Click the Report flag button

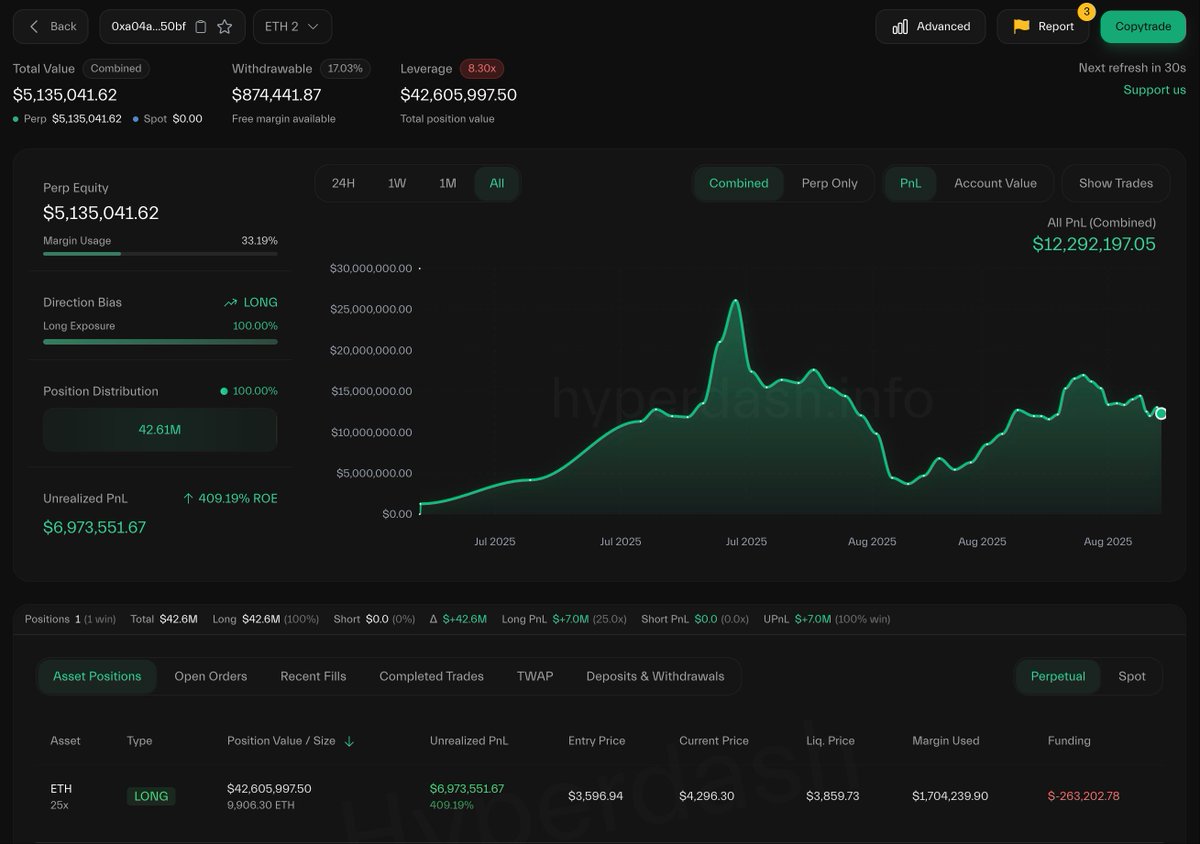click(1043, 26)
